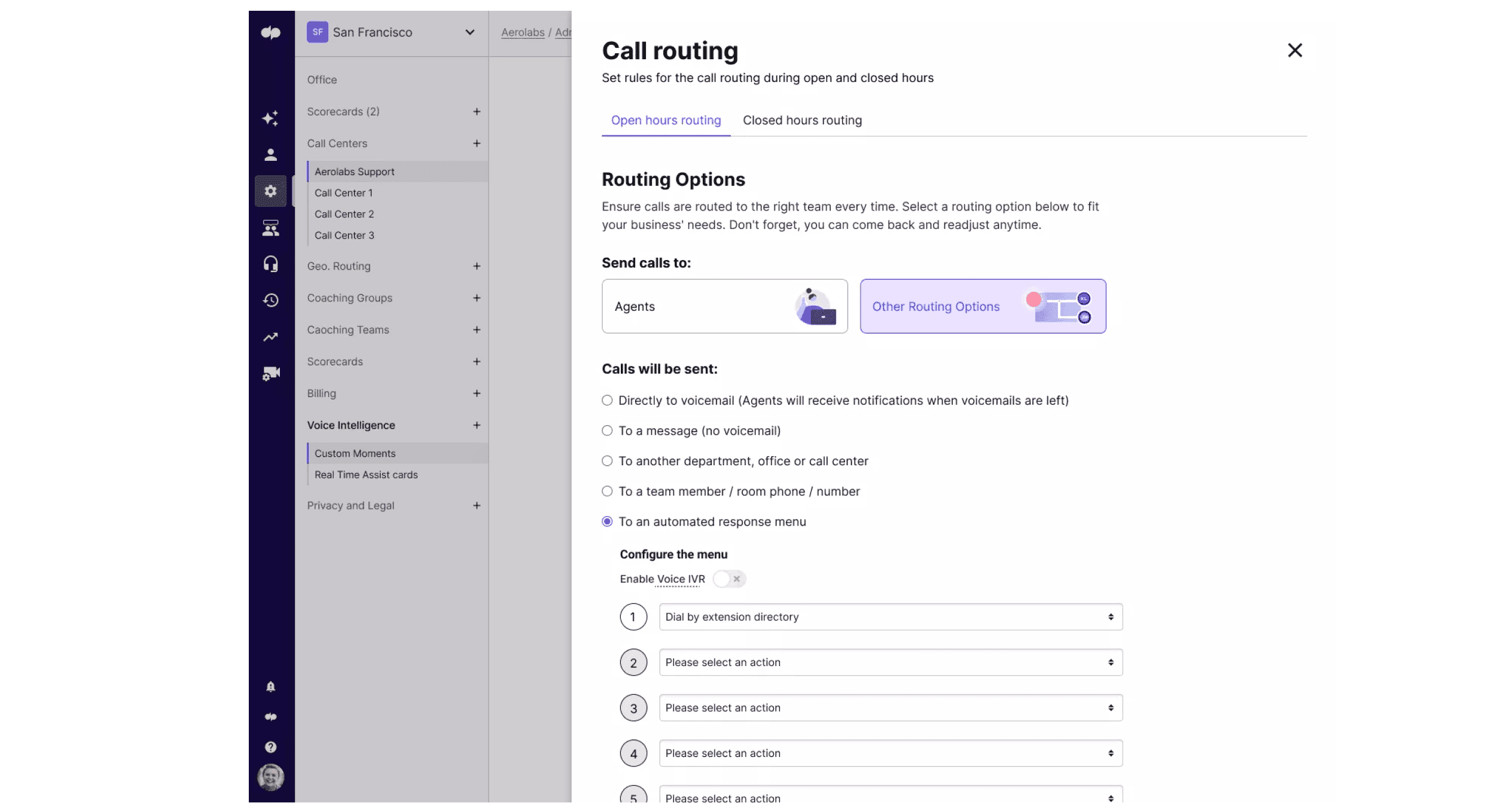
Task: Click the contacts person icon
Action: [x=270, y=155]
